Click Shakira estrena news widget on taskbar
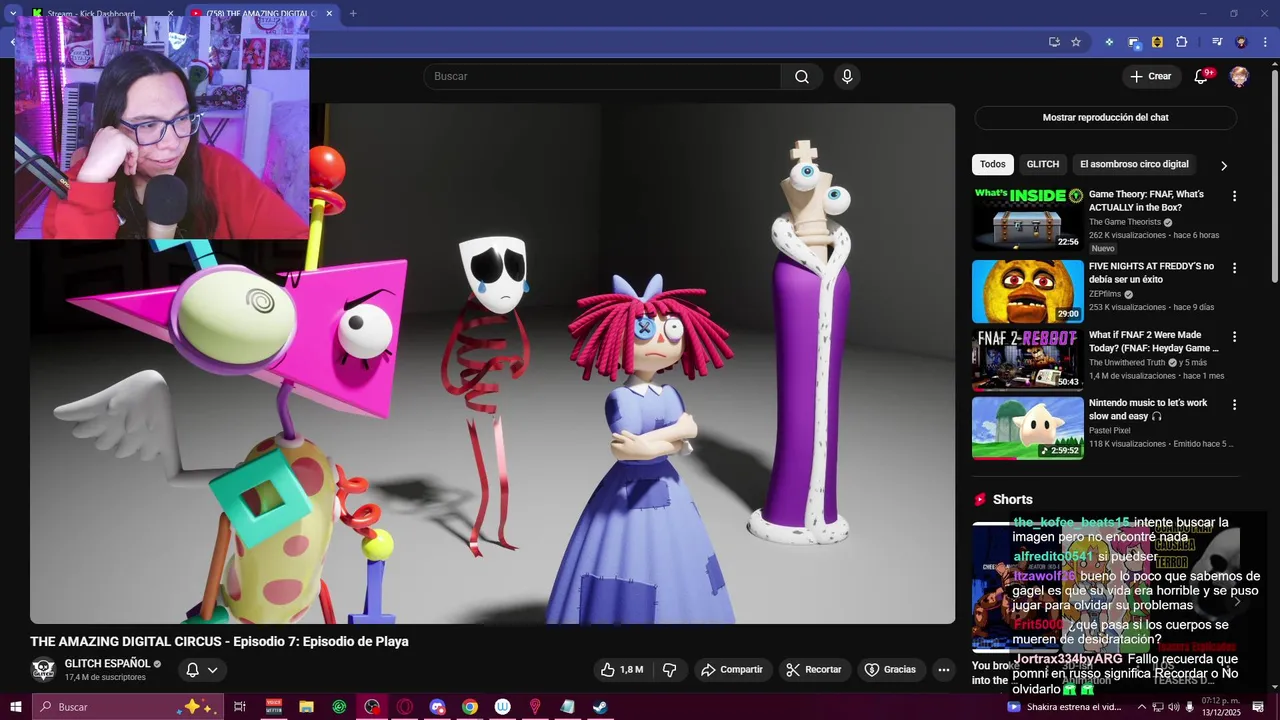The width and height of the screenshot is (1280, 720). (1065, 707)
